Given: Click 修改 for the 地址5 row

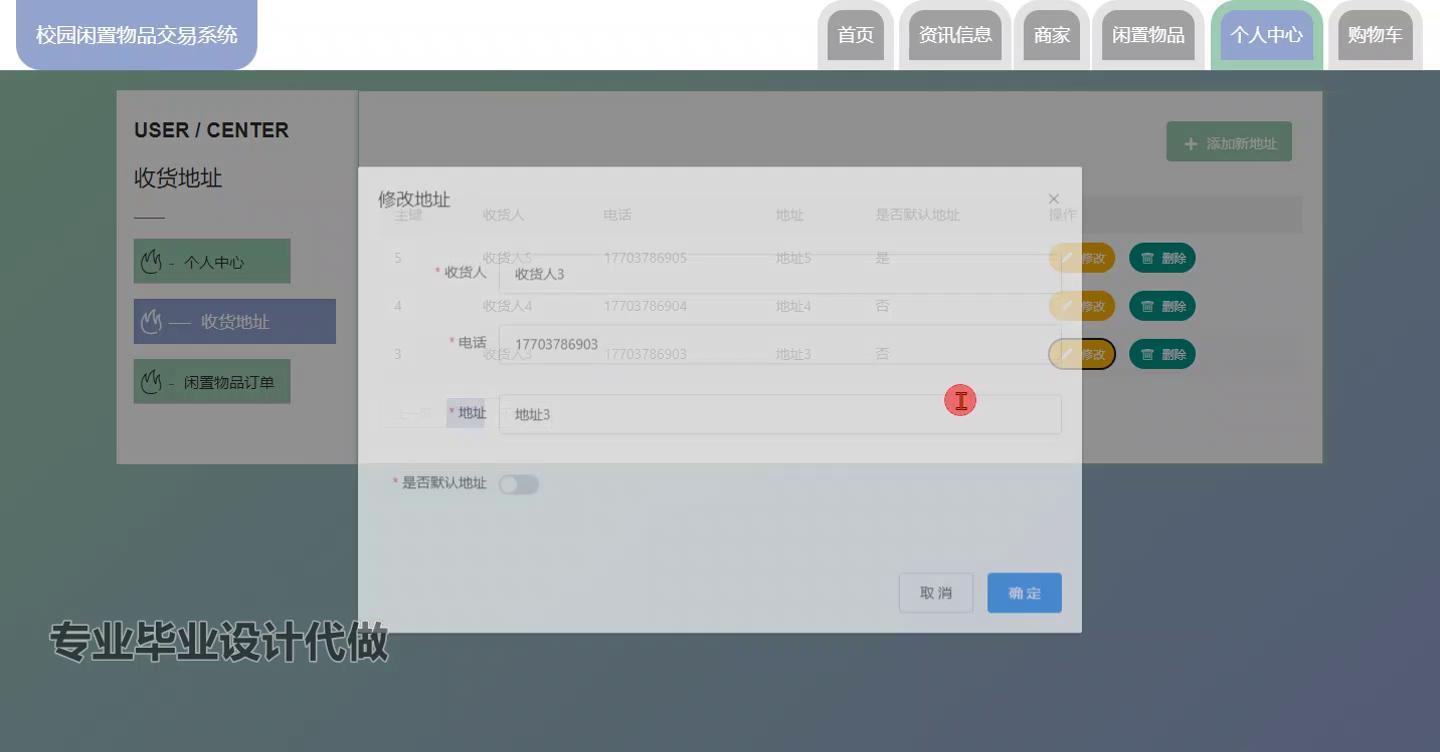Looking at the screenshot, I should click(1082, 258).
